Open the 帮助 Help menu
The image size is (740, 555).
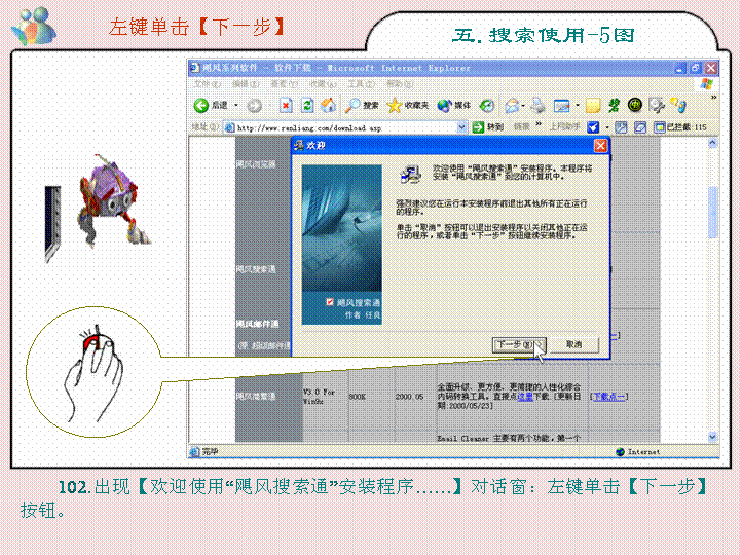point(400,84)
